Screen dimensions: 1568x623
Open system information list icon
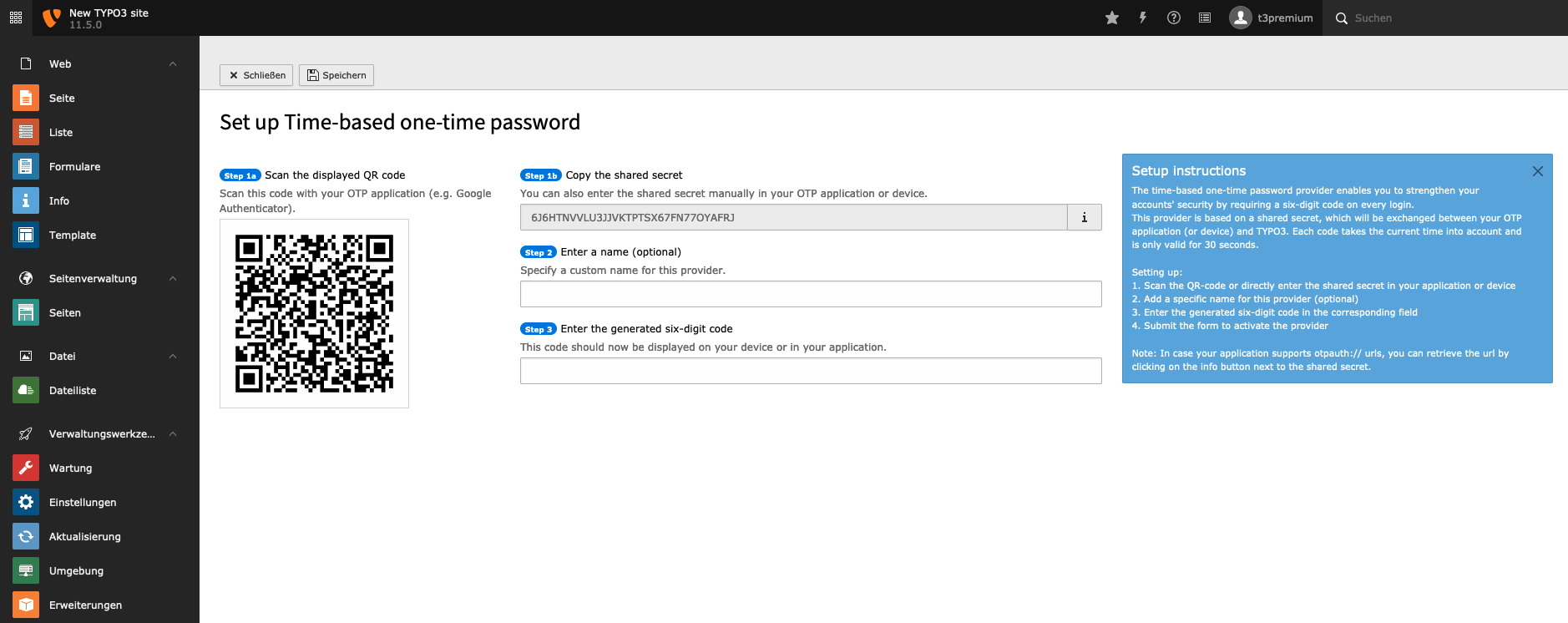[x=1205, y=18]
